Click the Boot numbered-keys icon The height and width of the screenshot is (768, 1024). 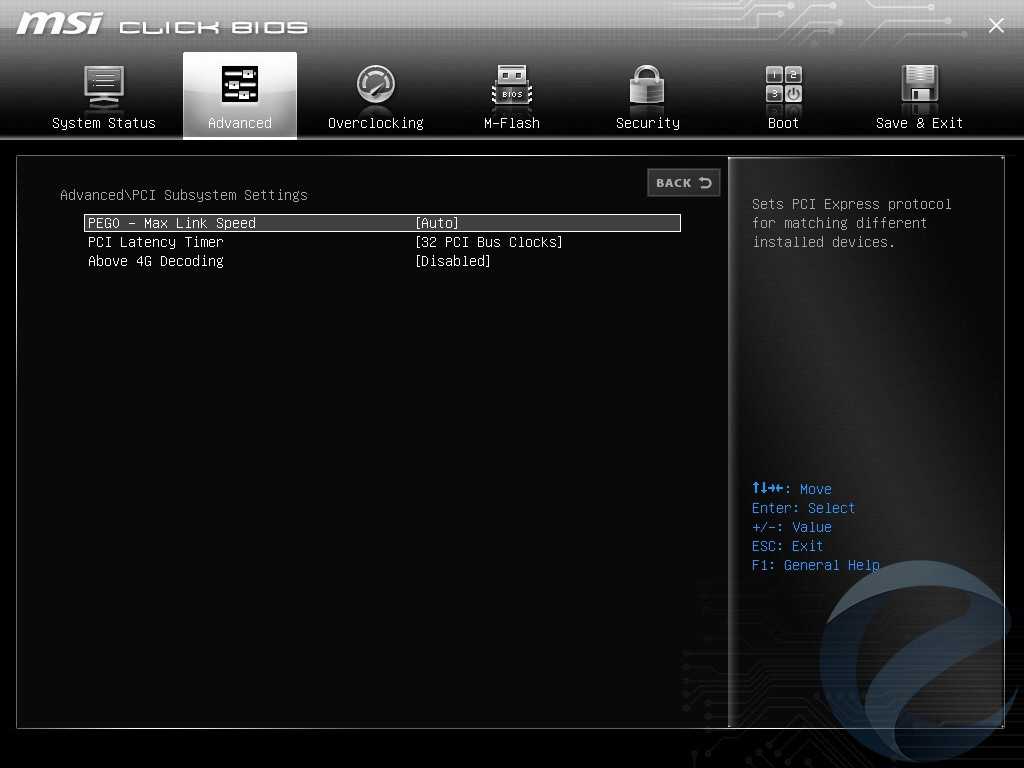[x=783, y=86]
